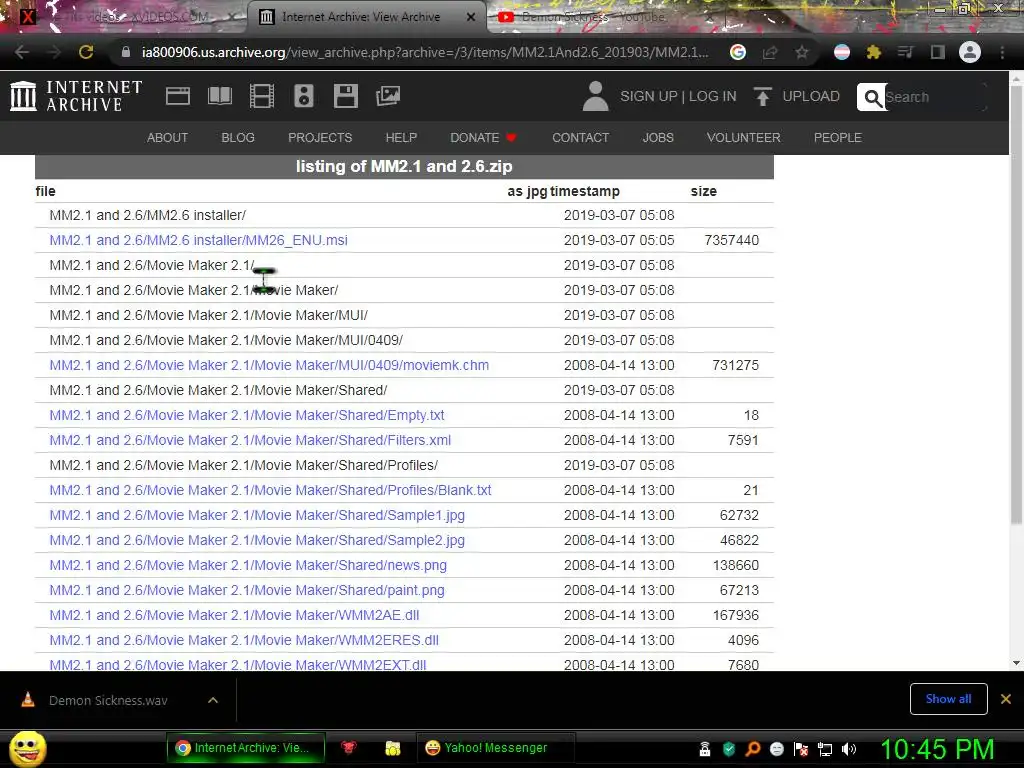The width and height of the screenshot is (1024, 768).
Task: Expand the Demon Sickness.wav download options
Action: 213,700
